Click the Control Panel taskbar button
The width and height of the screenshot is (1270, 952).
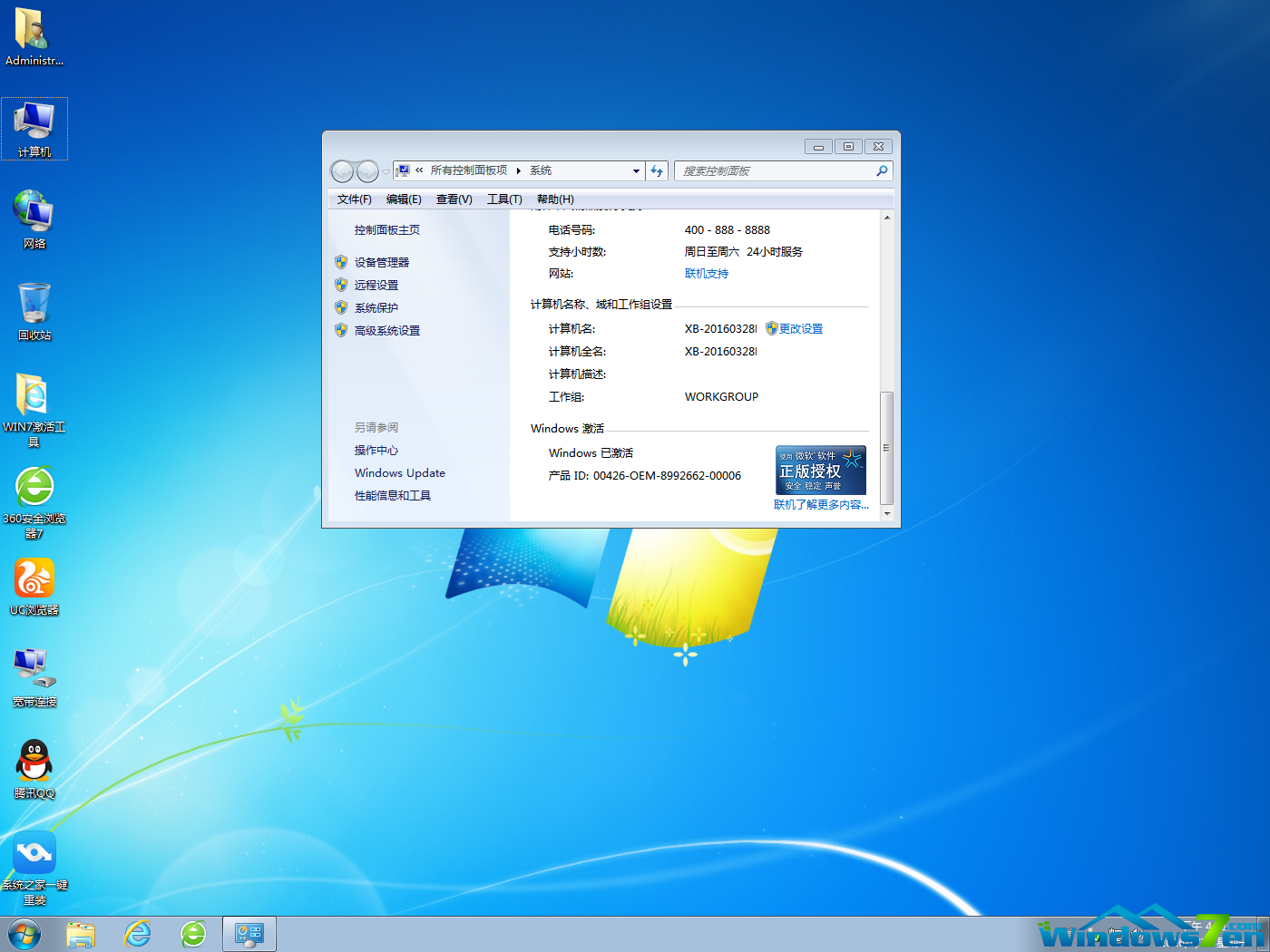click(x=249, y=934)
